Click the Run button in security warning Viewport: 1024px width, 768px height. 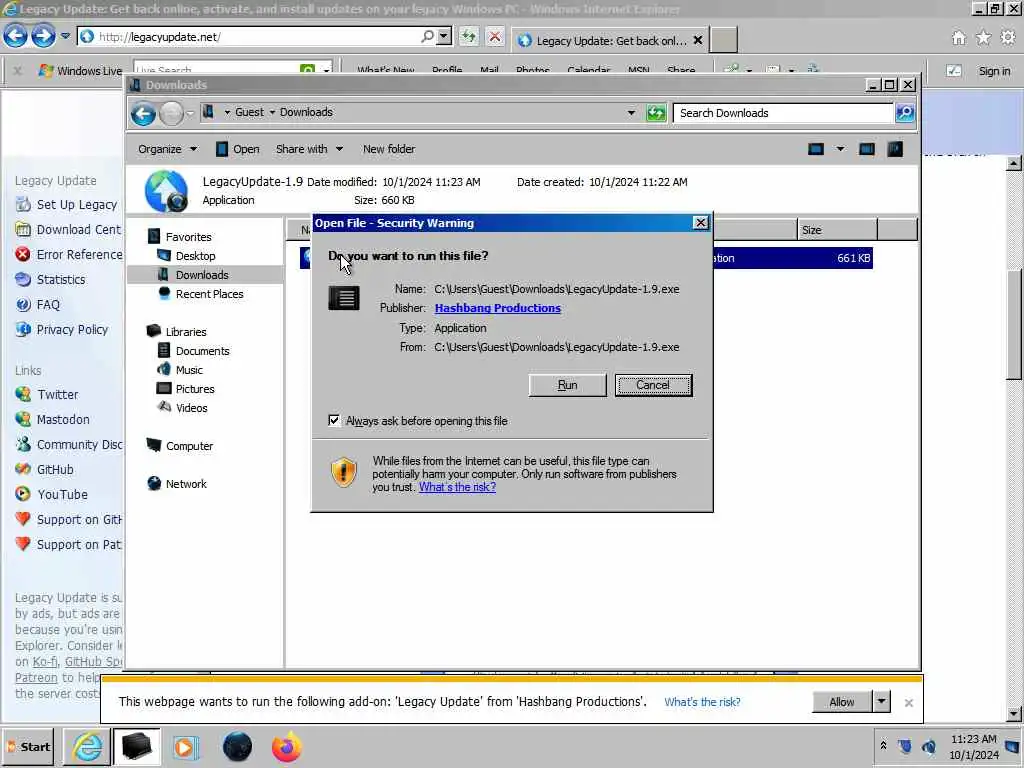click(x=567, y=385)
